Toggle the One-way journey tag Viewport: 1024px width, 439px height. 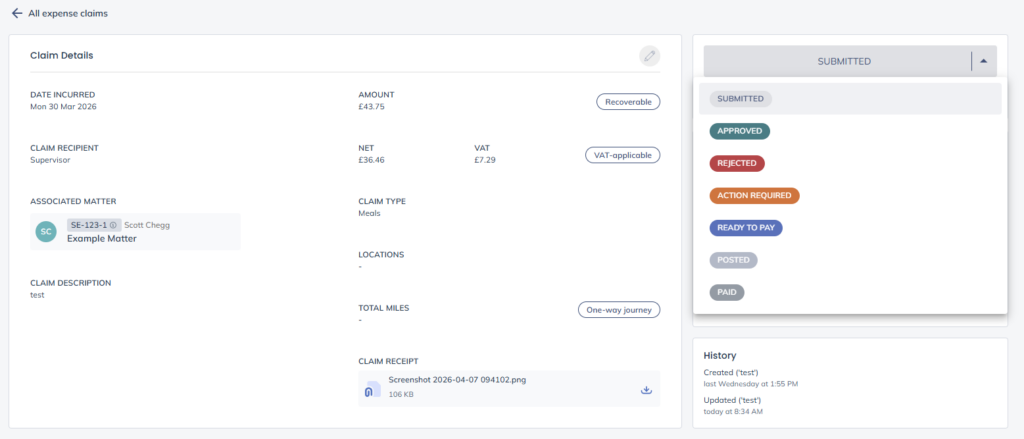tap(619, 310)
